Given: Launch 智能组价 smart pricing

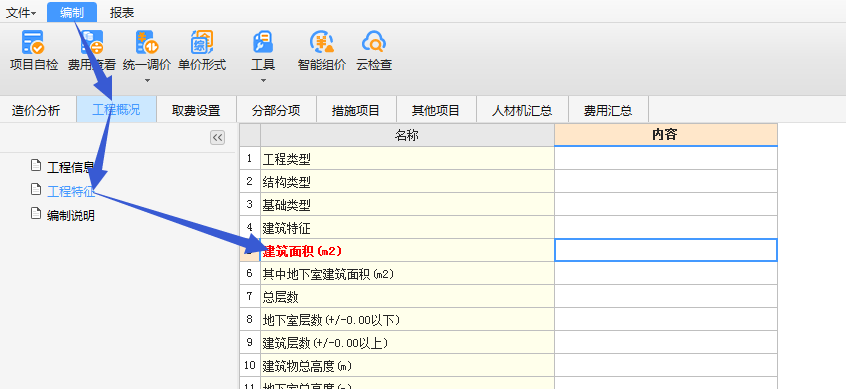Looking at the screenshot, I should click(322, 51).
